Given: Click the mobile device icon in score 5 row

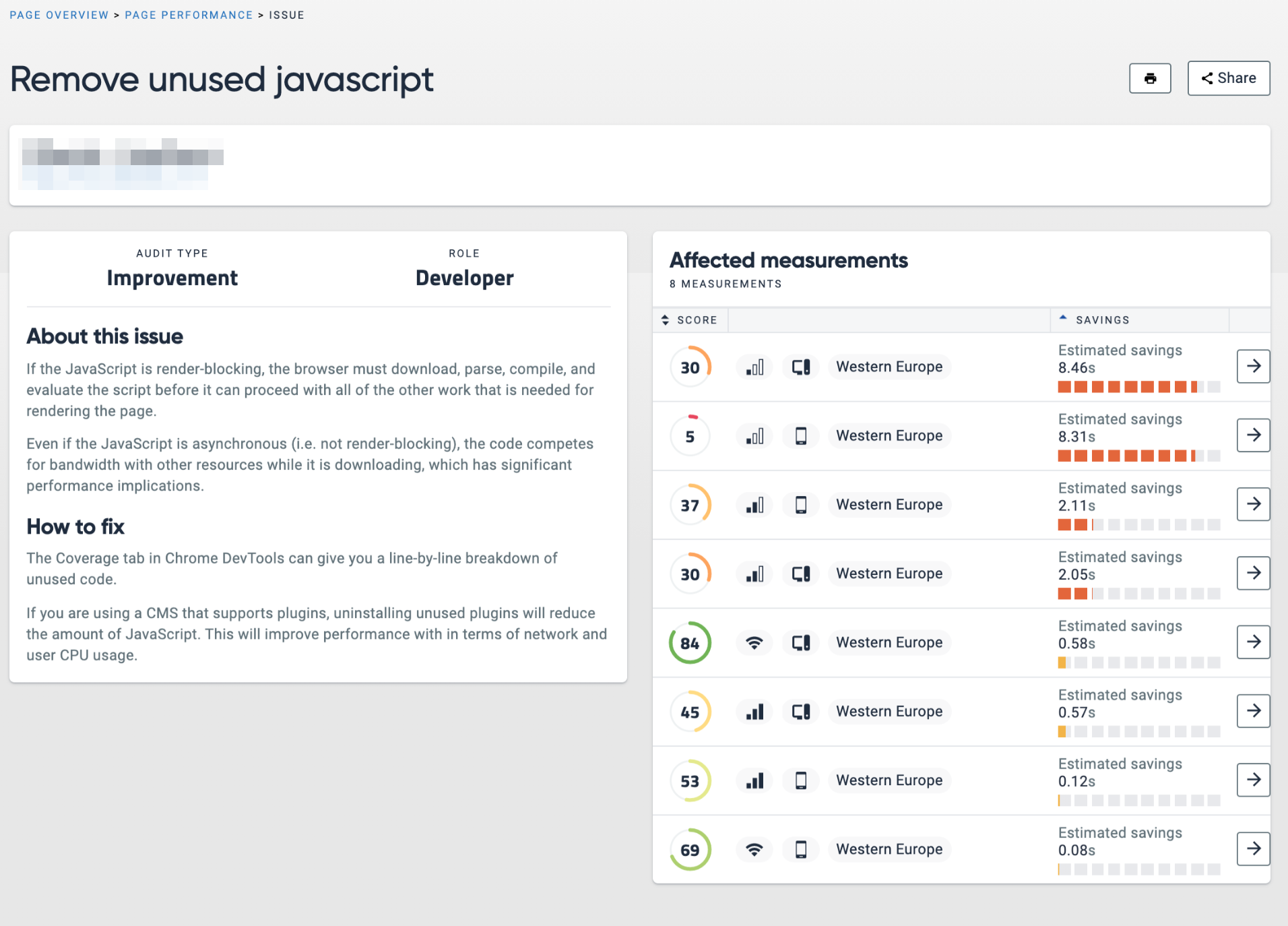Looking at the screenshot, I should pos(800,436).
